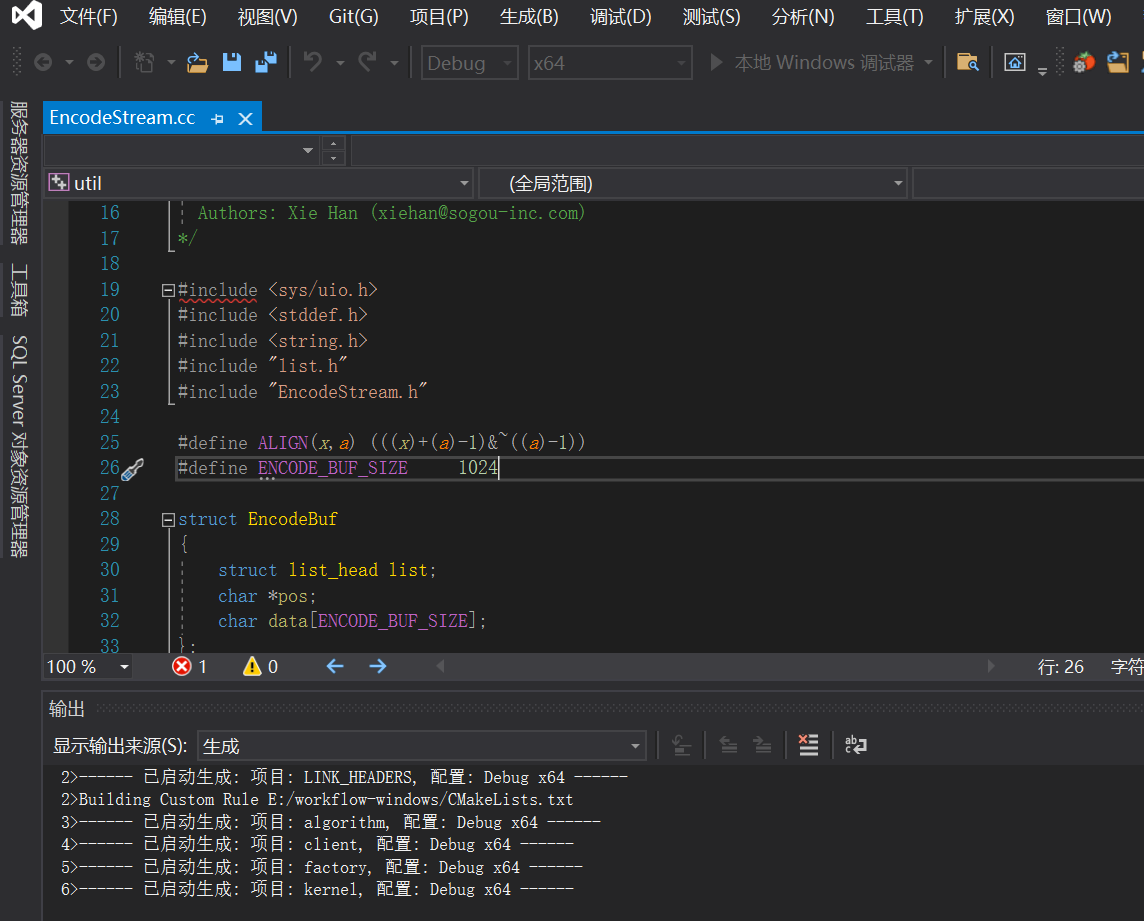
Task: Open the 调试(D) menu
Action: tap(620, 17)
